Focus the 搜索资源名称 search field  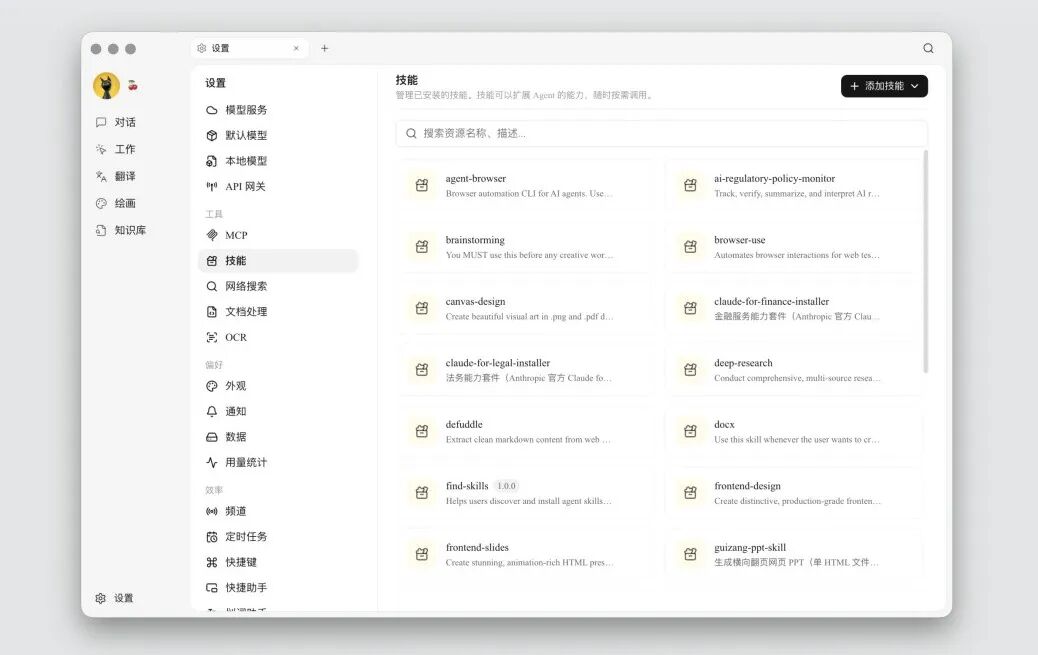661,133
